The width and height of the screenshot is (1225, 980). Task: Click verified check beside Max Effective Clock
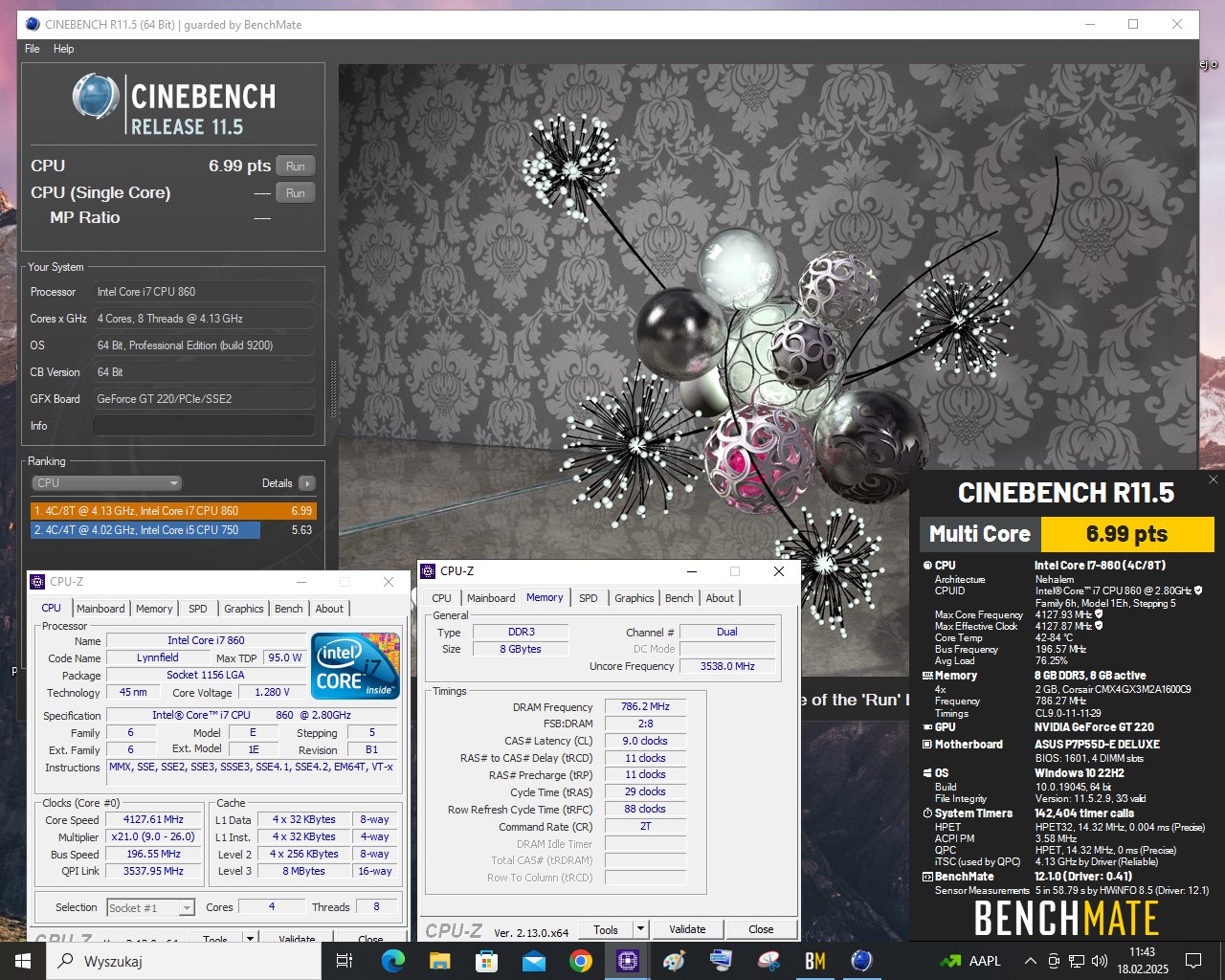click(x=1098, y=626)
